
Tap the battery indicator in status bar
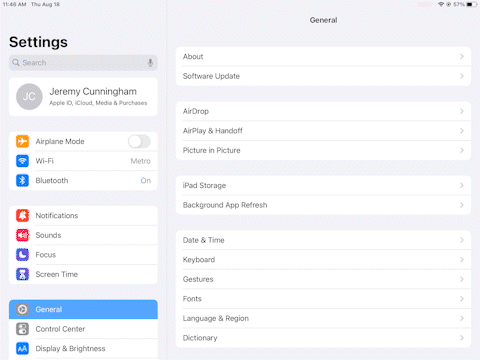tap(472, 4)
